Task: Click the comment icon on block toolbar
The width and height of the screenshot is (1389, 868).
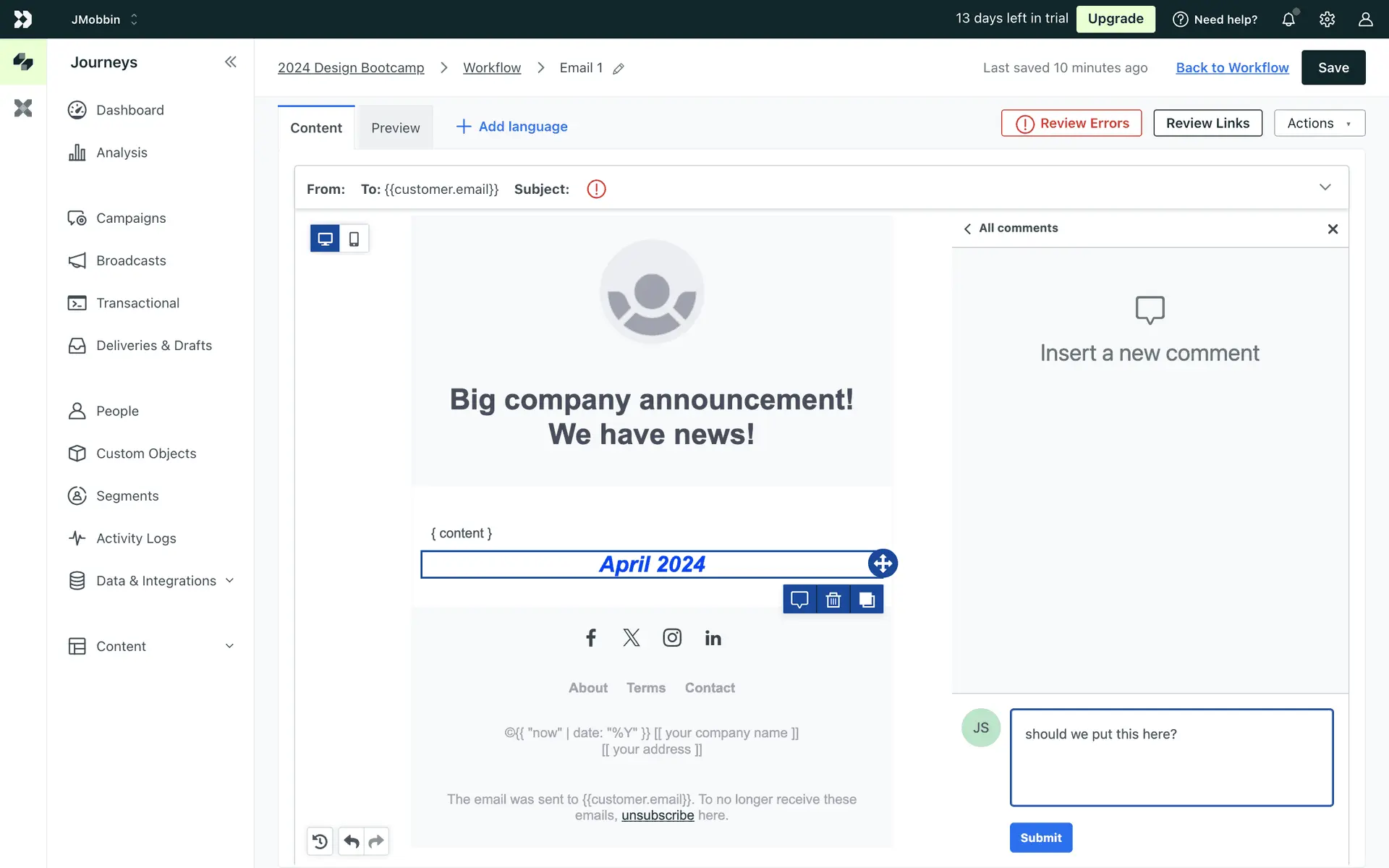Action: pyautogui.click(x=799, y=600)
